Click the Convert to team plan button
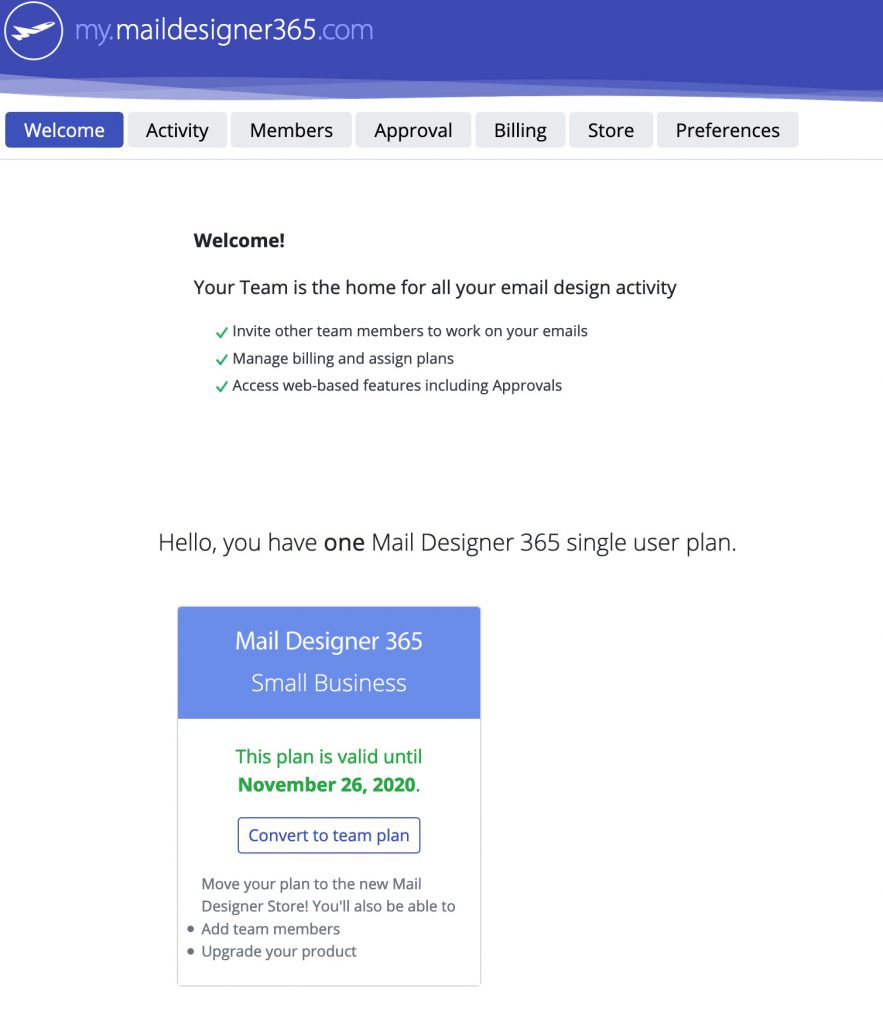The width and height of the screenshot is (883, 1024). pos(329,835)
